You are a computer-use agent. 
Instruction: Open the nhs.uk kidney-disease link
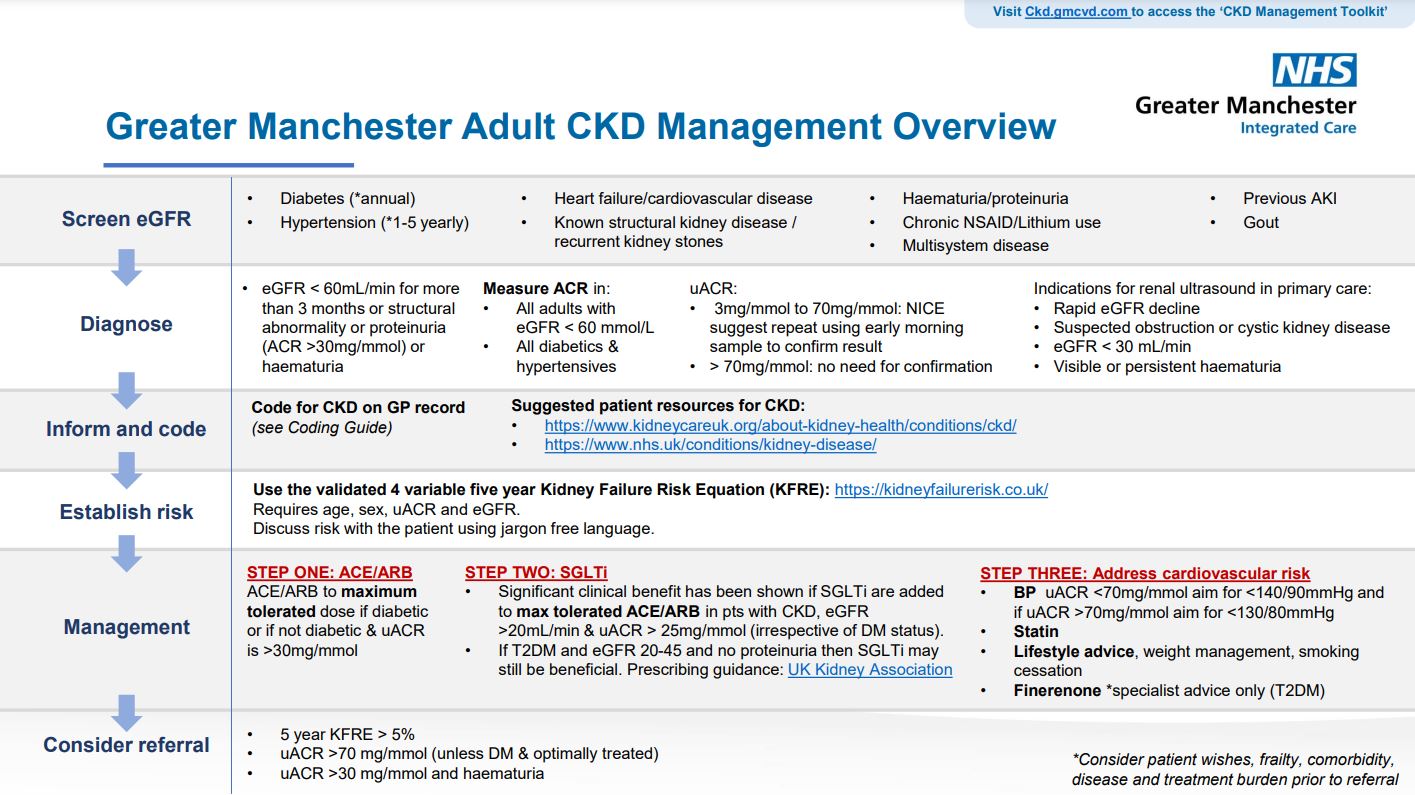point(710,445)
